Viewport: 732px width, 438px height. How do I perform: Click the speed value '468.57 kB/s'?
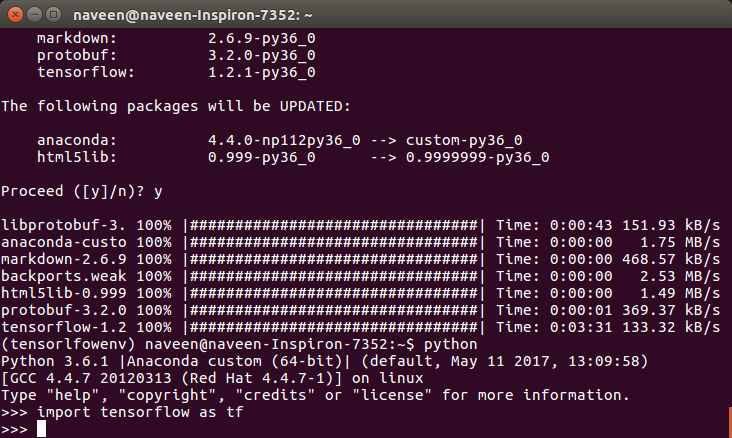(x=671, y=259)
